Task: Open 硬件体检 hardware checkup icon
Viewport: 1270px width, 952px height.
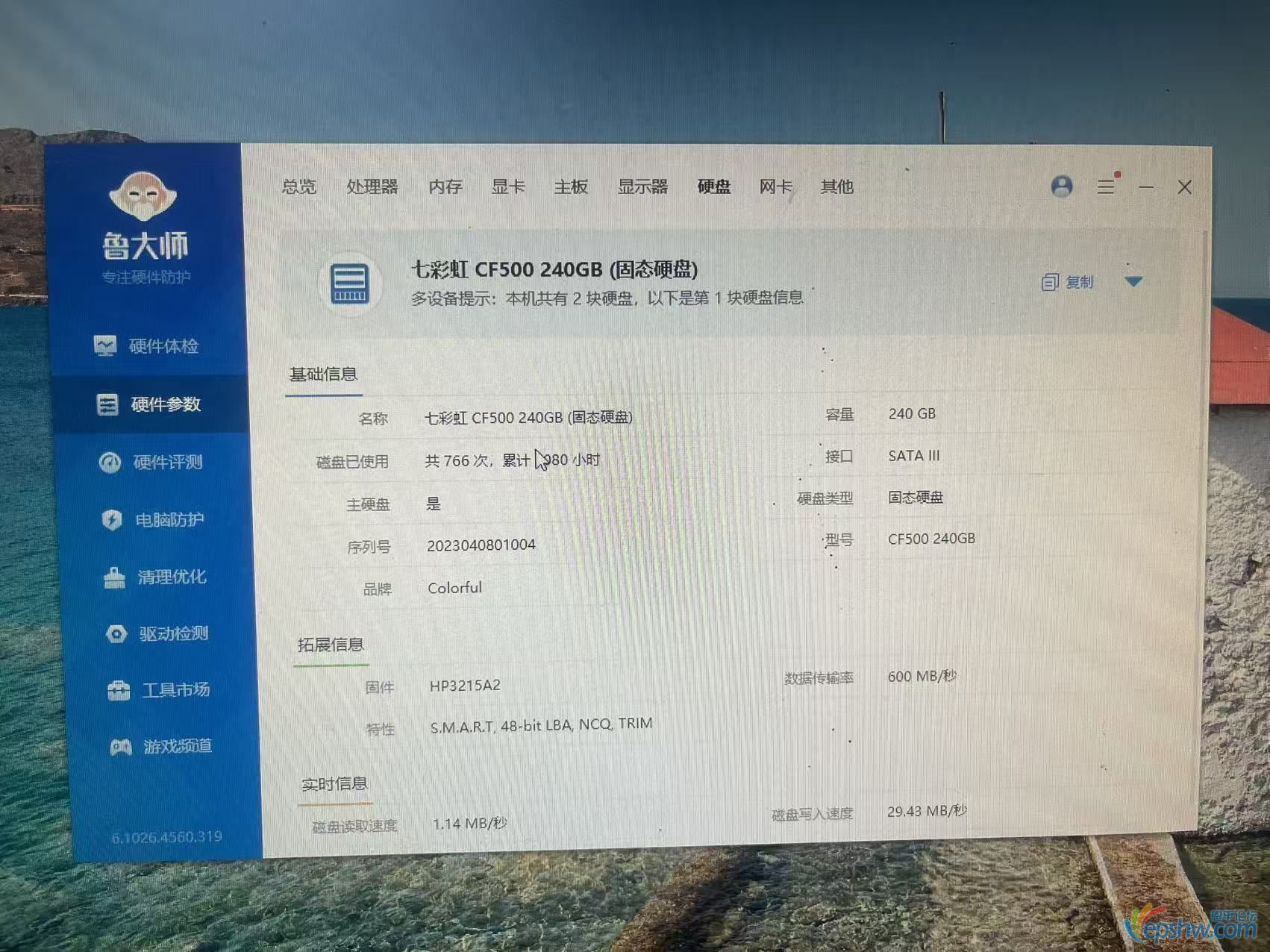Action: tap(105, 345)
